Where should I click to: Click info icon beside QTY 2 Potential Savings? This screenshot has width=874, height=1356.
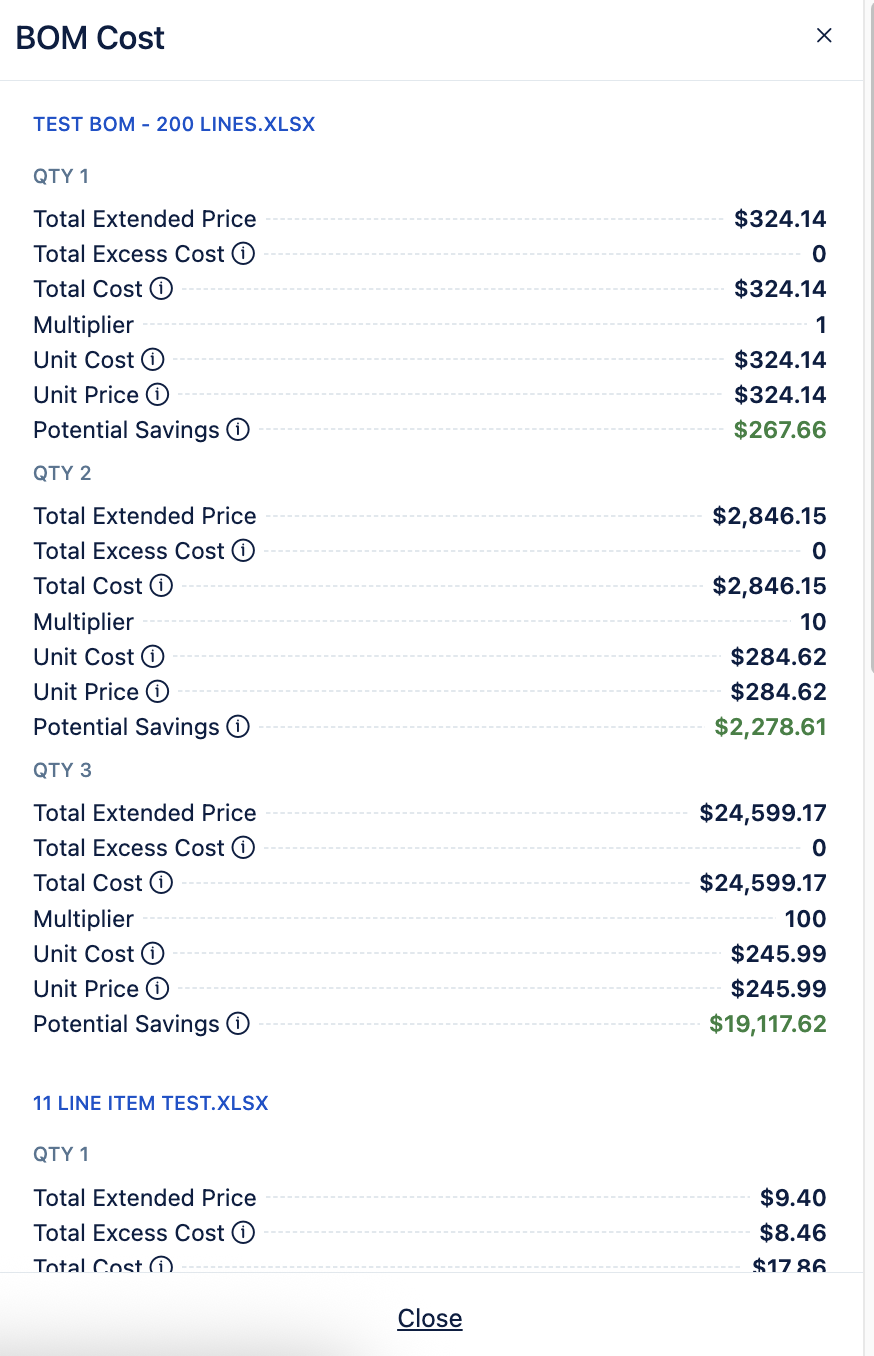click(237, 727)
